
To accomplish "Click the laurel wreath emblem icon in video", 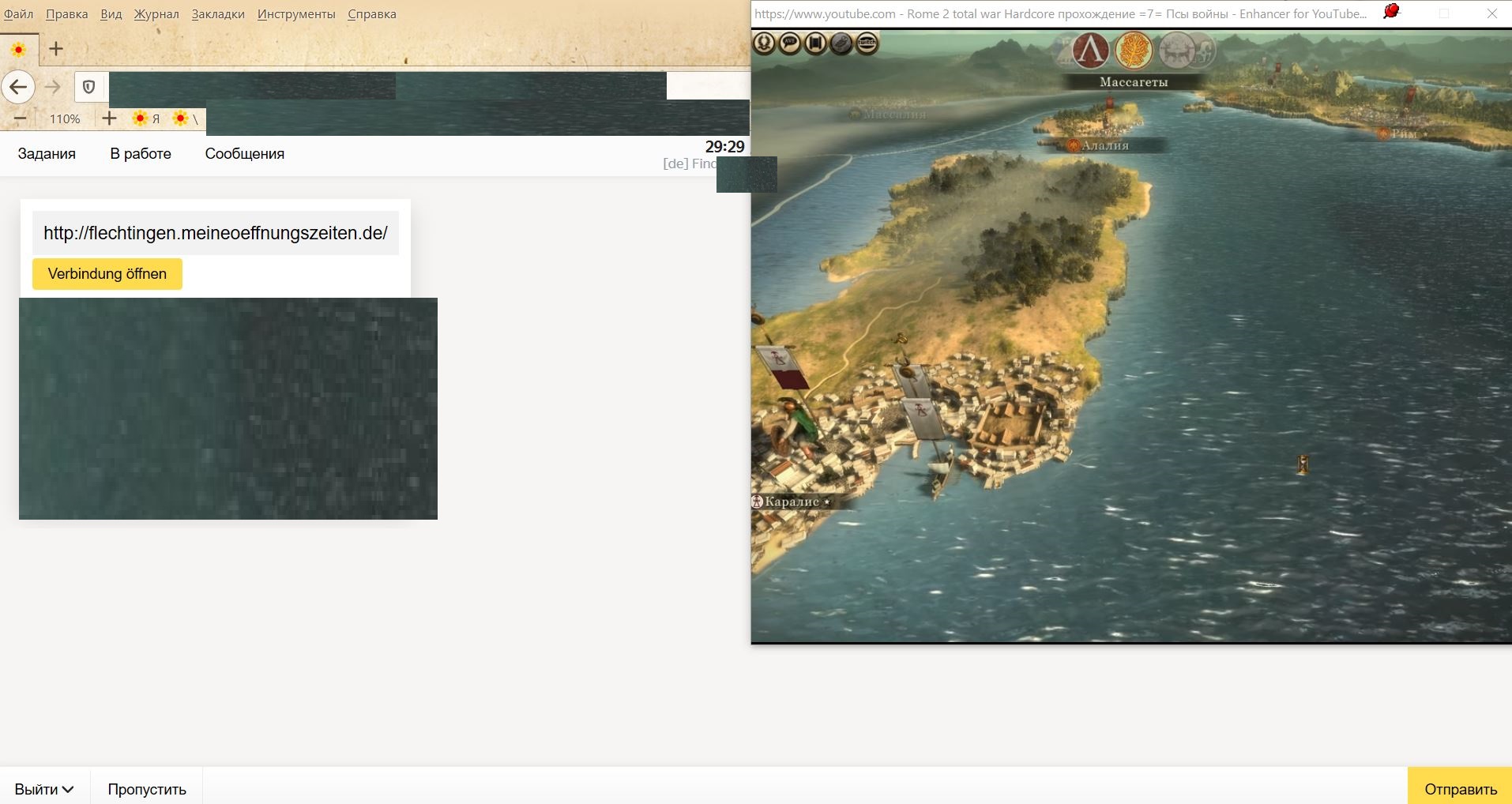I will coord(764,43).
